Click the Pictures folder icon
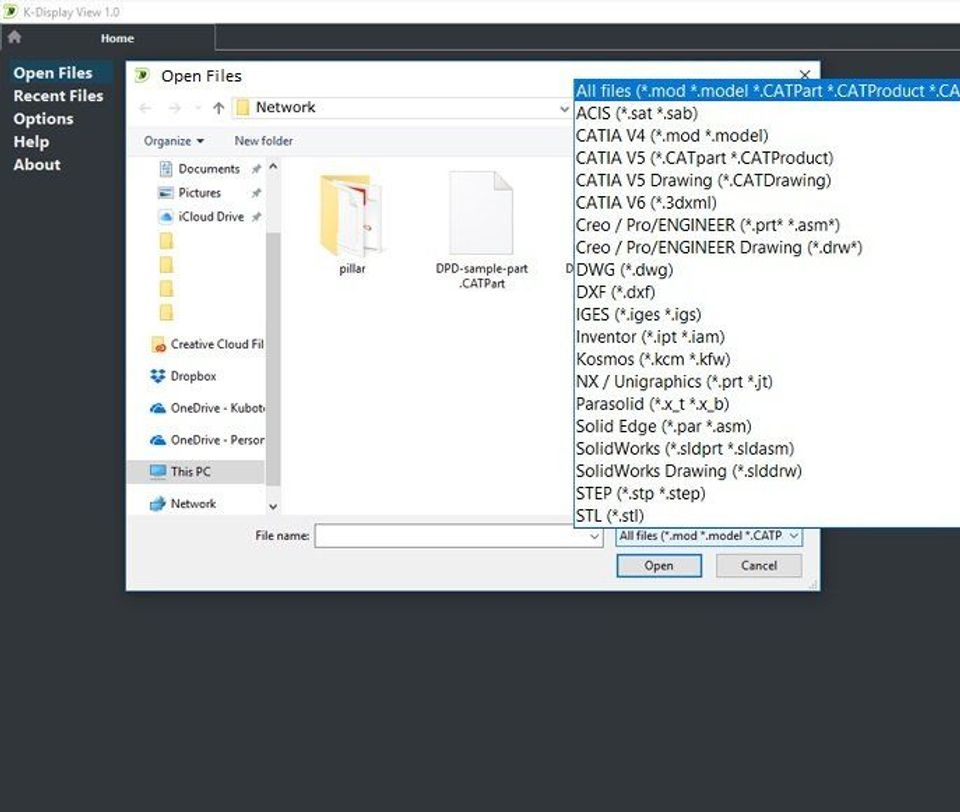The width and height of the screenshot is (960, 812). click(165, 193)
